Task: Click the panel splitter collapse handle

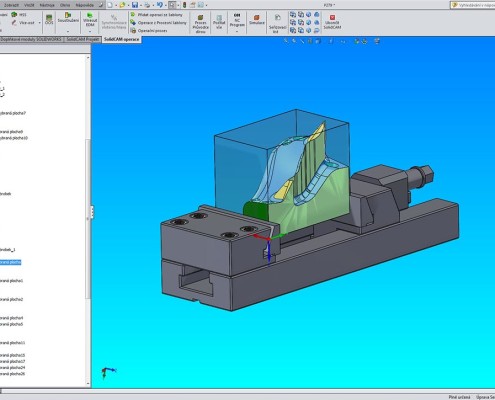Action: click(x=92, y=212)
